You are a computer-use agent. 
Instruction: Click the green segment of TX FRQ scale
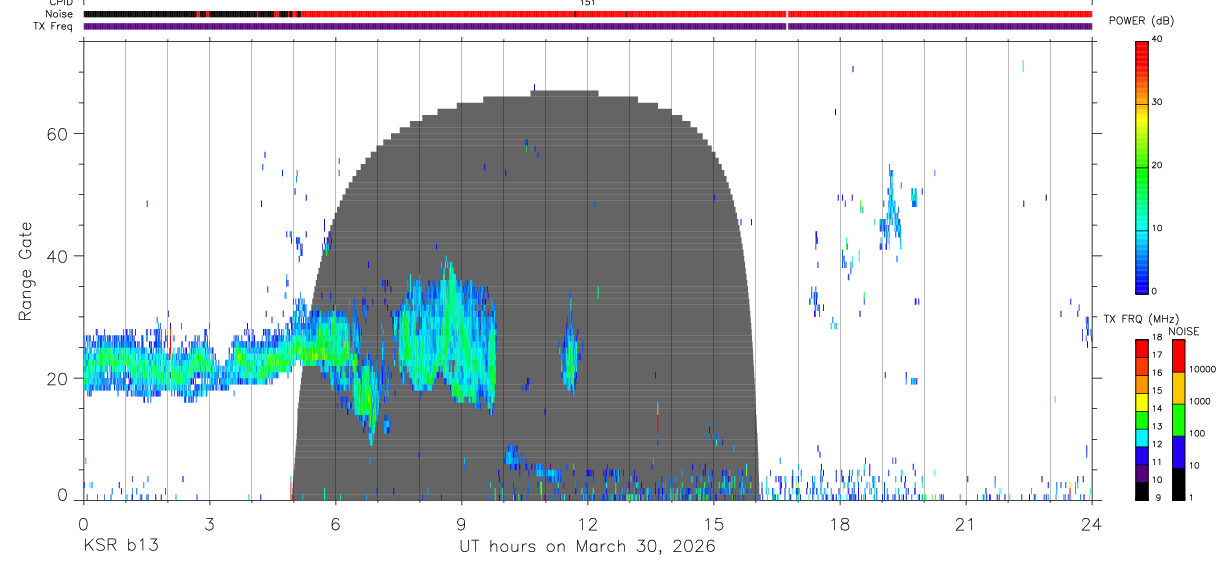1141,420
